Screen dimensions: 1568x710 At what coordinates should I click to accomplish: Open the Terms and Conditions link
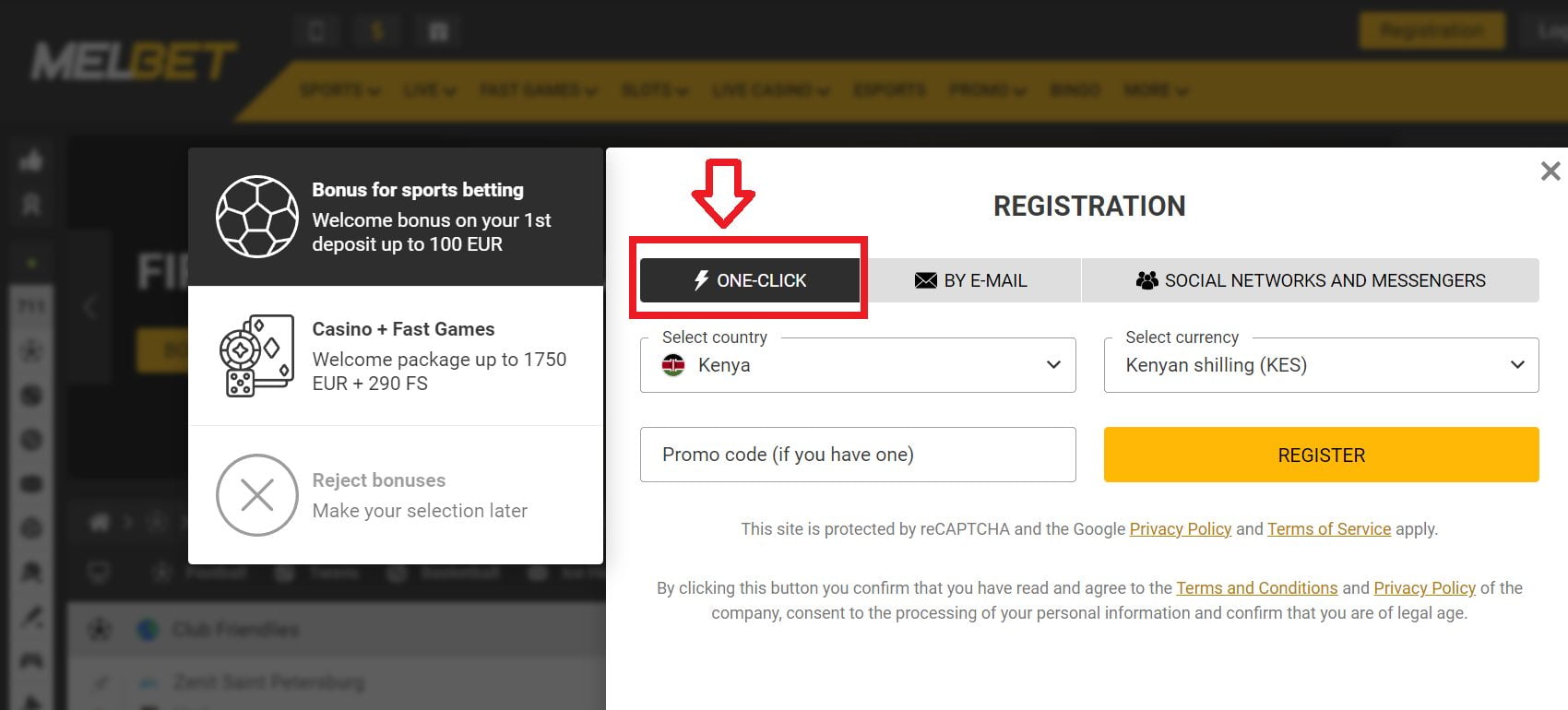pos(1256,588)
